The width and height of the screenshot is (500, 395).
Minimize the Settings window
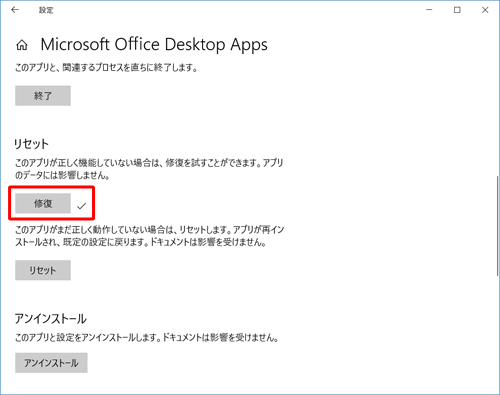point(429,10)
